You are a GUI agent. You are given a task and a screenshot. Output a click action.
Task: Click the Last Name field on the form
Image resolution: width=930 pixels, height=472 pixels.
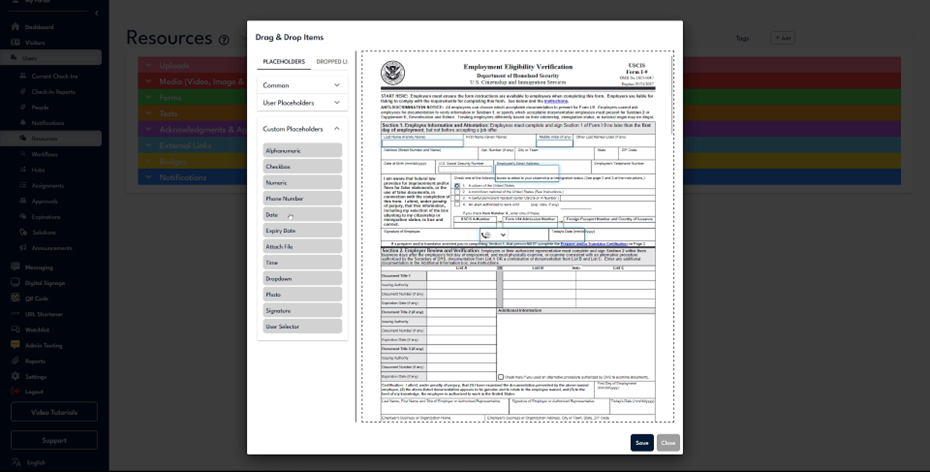(422, 142)
